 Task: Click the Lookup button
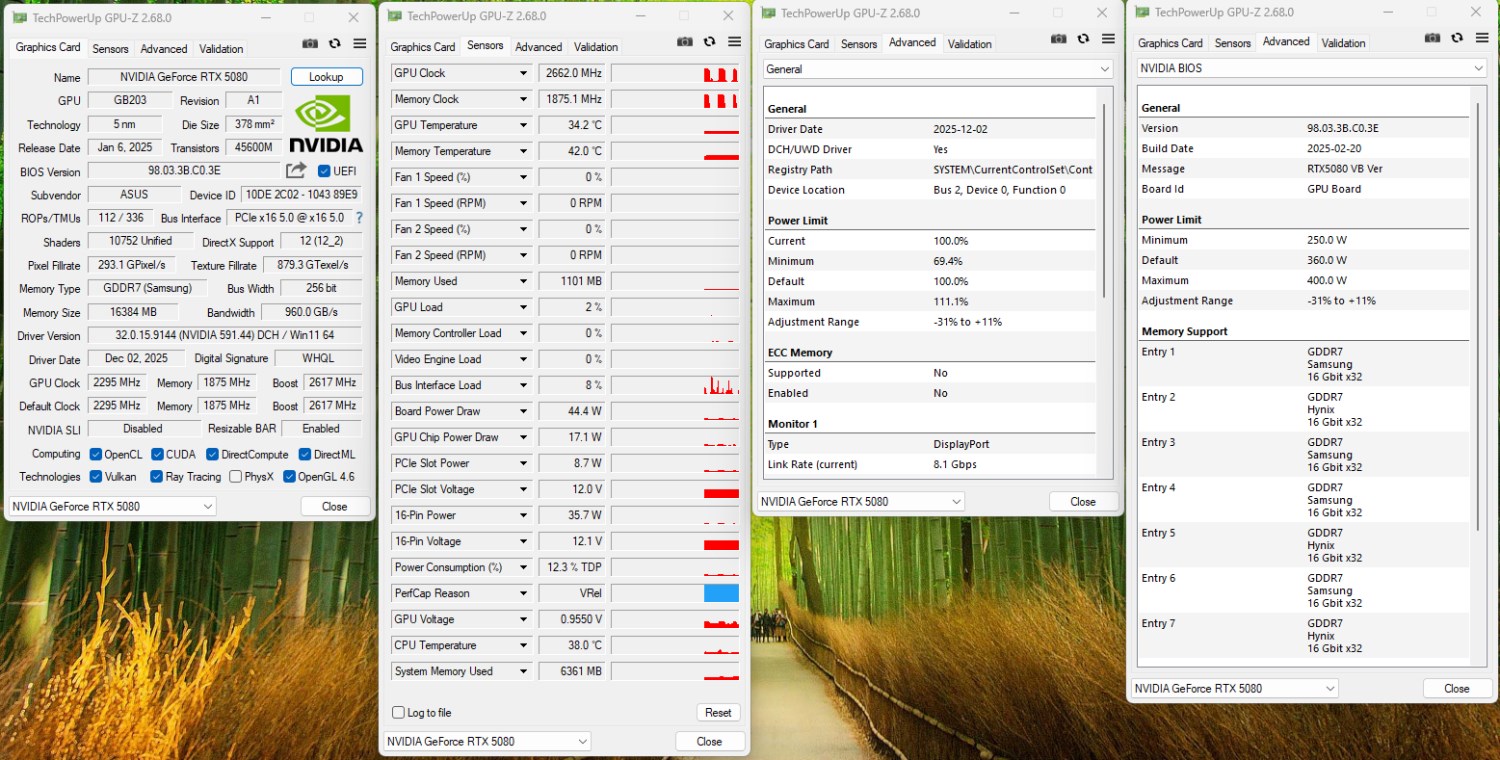coord(326,77)
